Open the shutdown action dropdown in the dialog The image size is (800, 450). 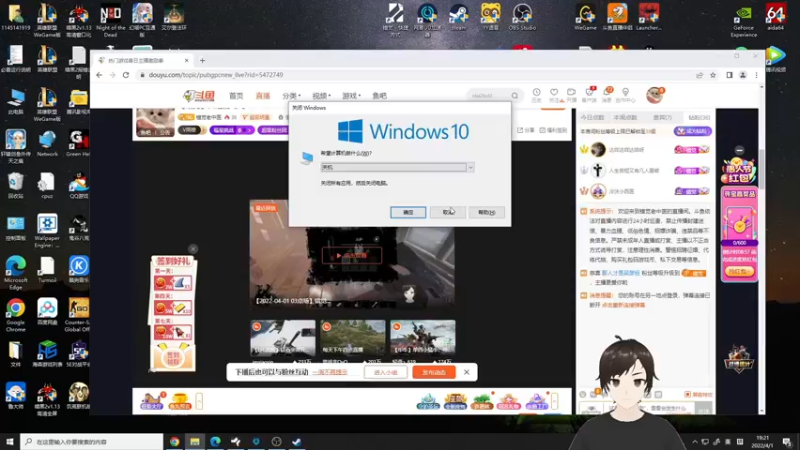click(x=470, y=167)
